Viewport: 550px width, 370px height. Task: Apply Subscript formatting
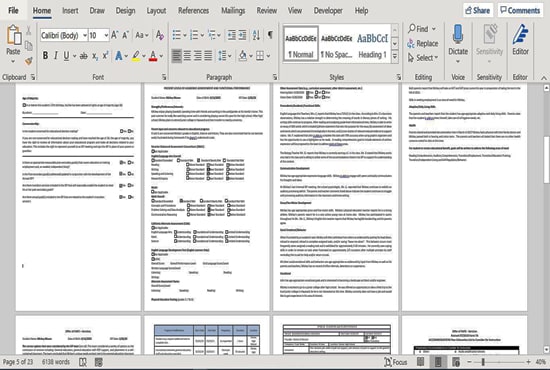[95, 56]
